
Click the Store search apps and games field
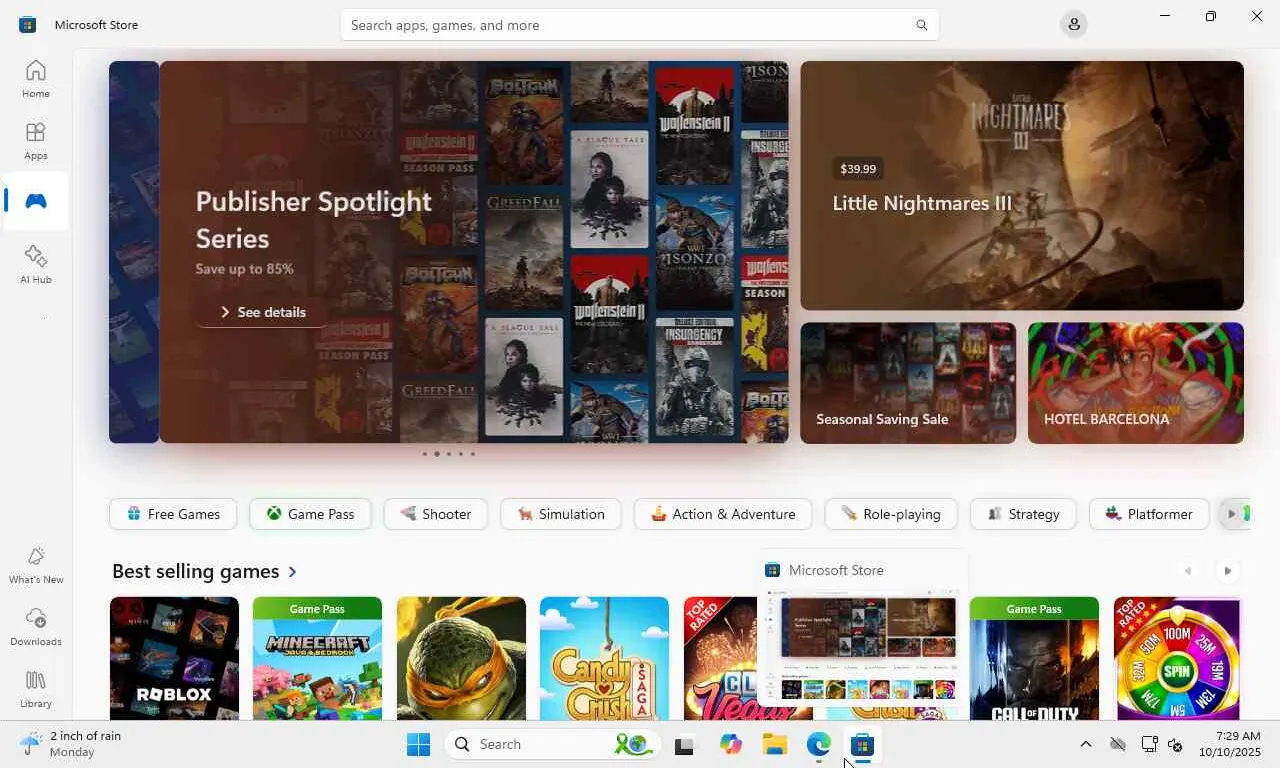[x=639, y=25]
